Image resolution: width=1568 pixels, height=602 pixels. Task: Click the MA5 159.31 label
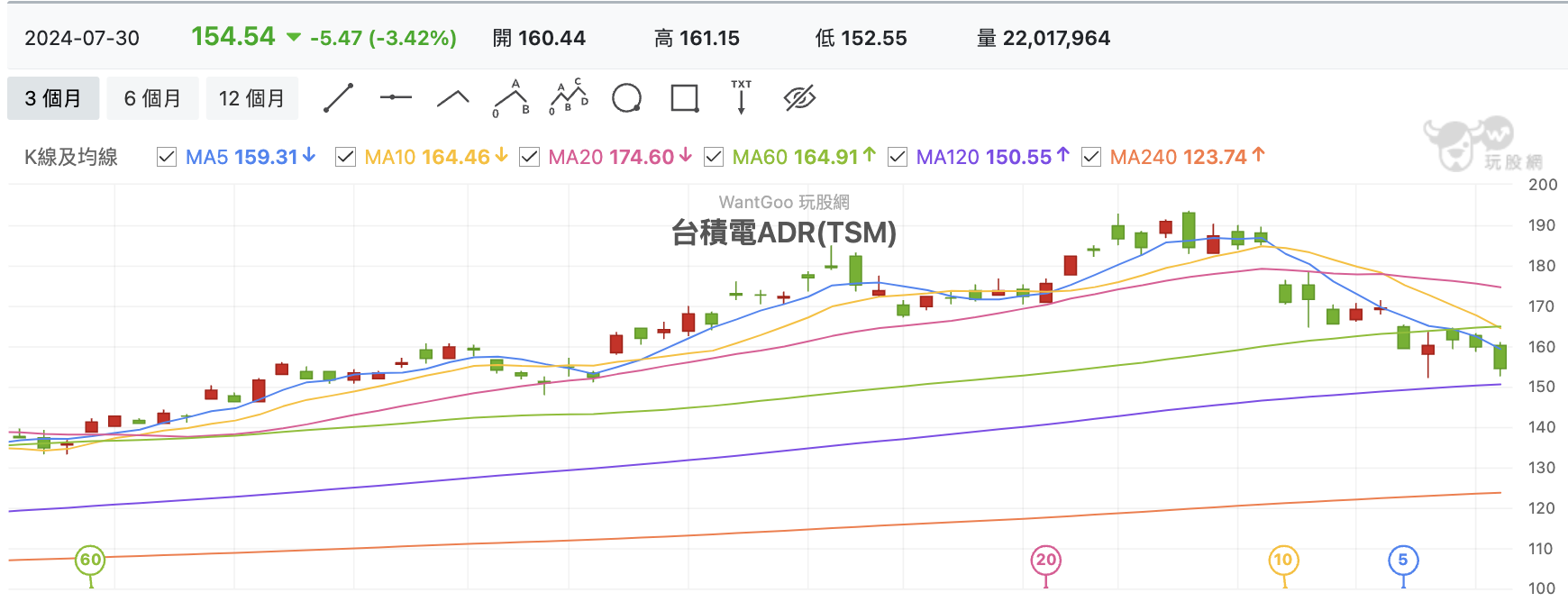point(251,157)
